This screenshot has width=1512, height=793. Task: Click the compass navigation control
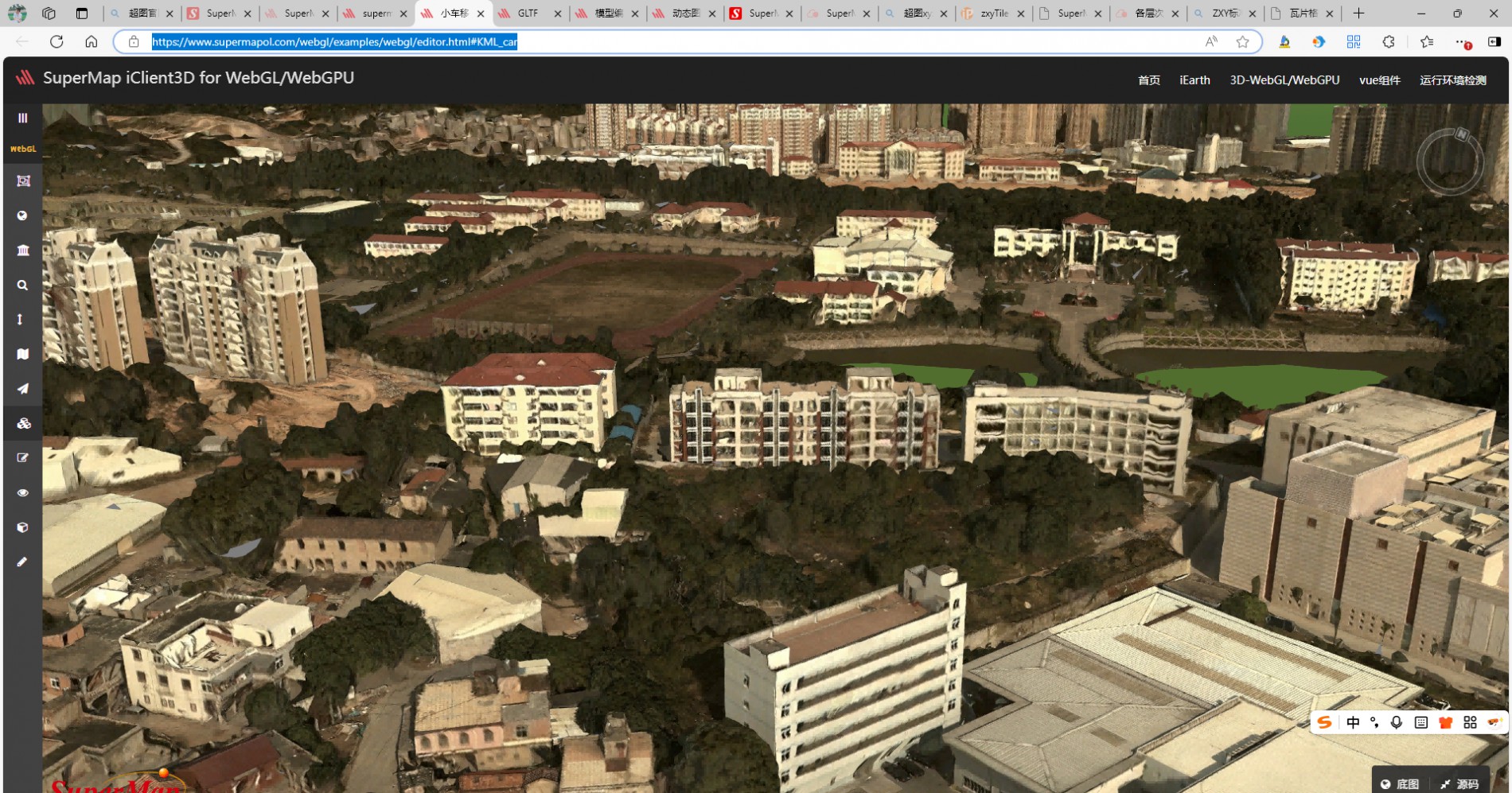coord(1449,162)
